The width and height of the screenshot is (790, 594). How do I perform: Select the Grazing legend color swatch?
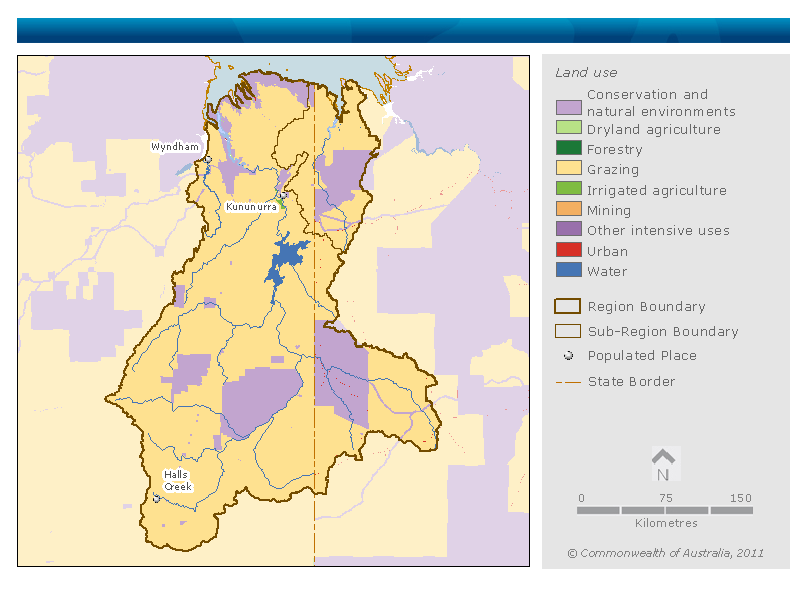point(569,168)
